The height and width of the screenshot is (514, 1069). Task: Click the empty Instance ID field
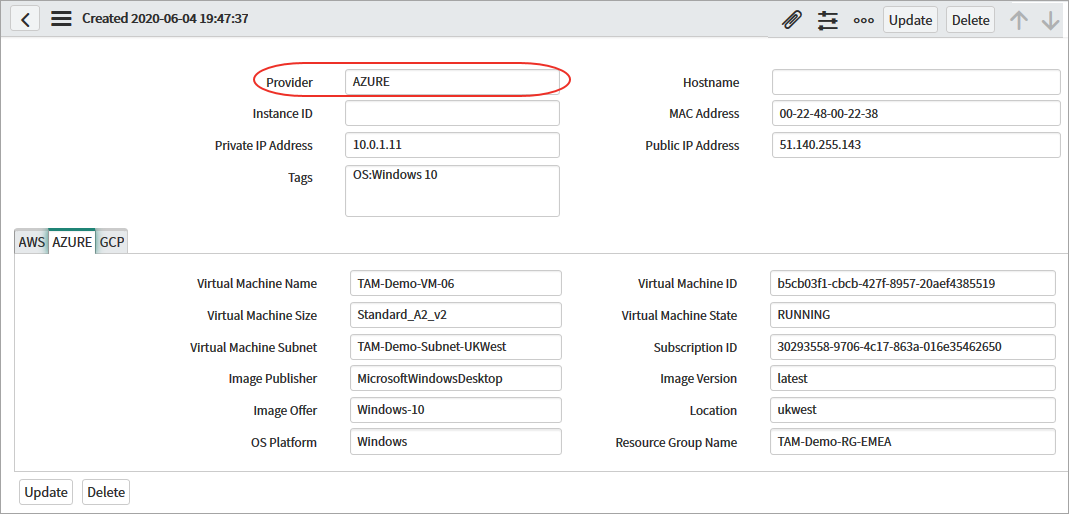452,114
